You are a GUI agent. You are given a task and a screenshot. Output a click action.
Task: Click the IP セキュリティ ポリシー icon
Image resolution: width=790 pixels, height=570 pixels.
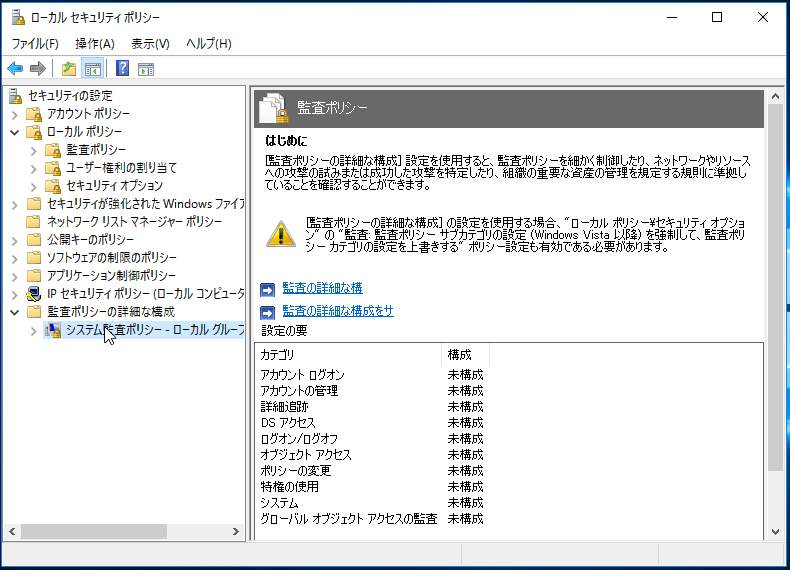click(x=34, y=294)
